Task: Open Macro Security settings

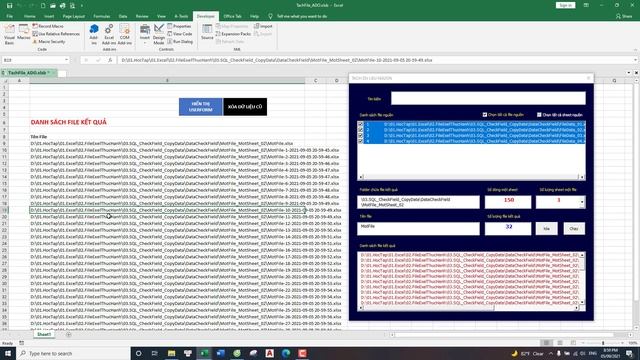Action: tap(49, 42)
